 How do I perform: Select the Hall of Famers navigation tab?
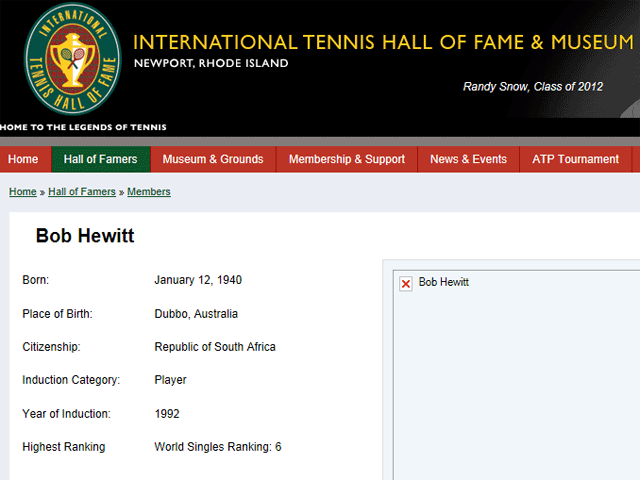click(x=100, y=159)
